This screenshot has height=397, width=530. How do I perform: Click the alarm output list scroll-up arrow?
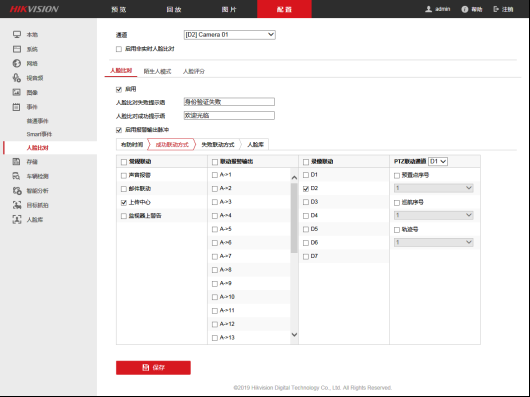[x=294, y=178]
